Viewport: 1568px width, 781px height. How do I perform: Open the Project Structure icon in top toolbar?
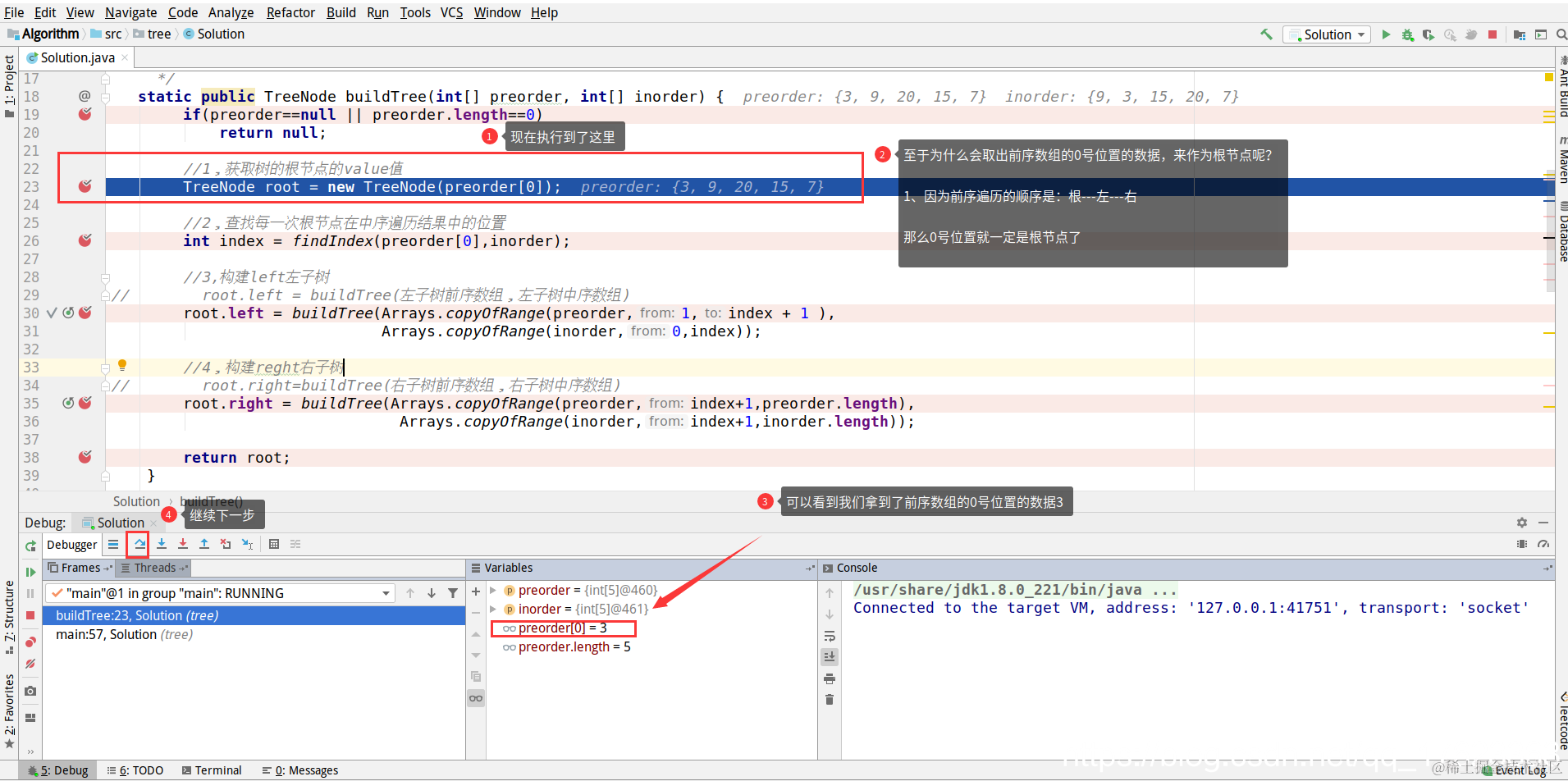(1520, 34)
